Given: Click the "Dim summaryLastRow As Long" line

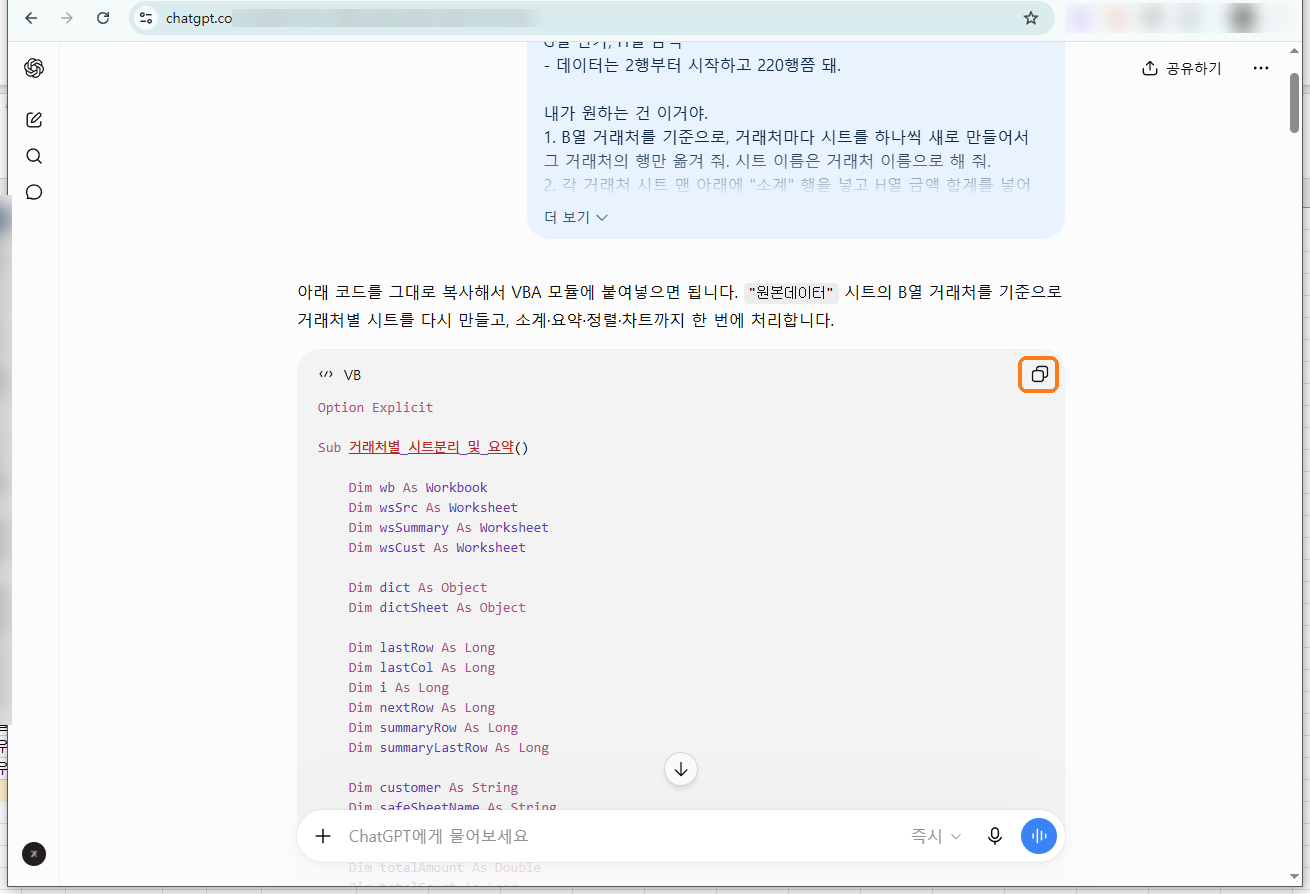Looking at the screenshot, I should [449, 748].
